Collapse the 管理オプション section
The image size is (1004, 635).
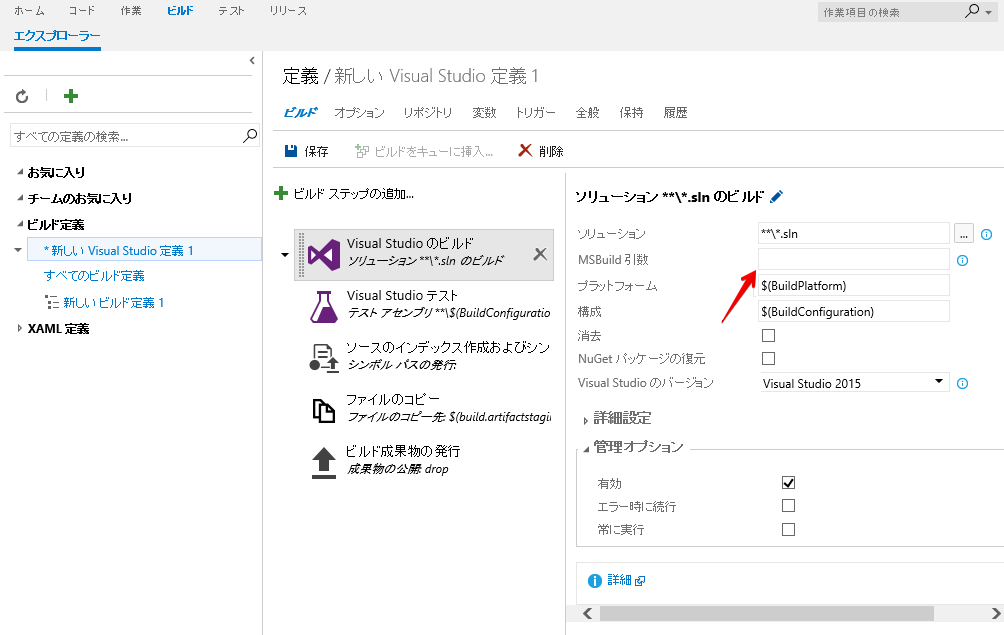[585, 449]
